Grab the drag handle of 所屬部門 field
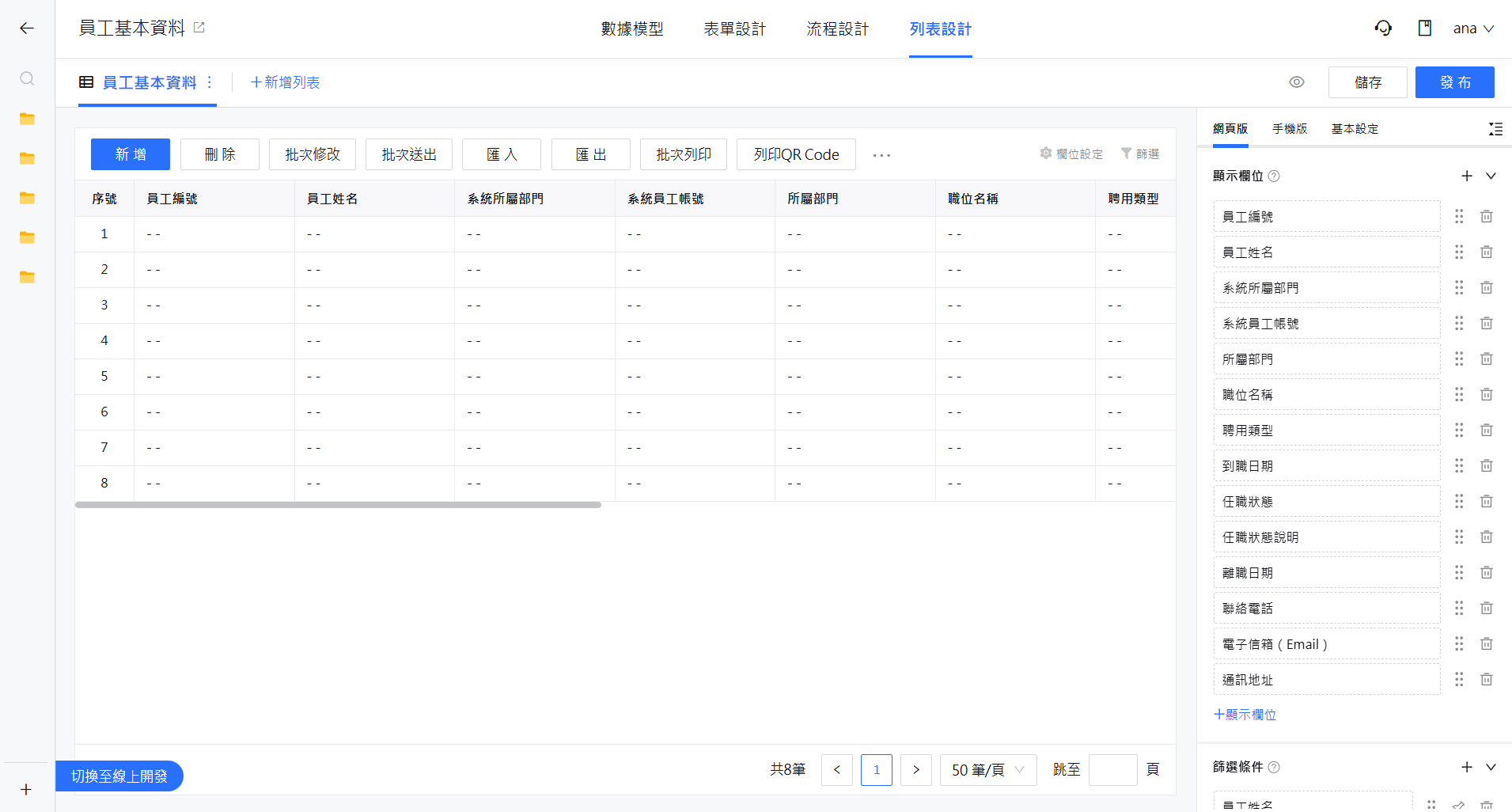 (1459, 359)
